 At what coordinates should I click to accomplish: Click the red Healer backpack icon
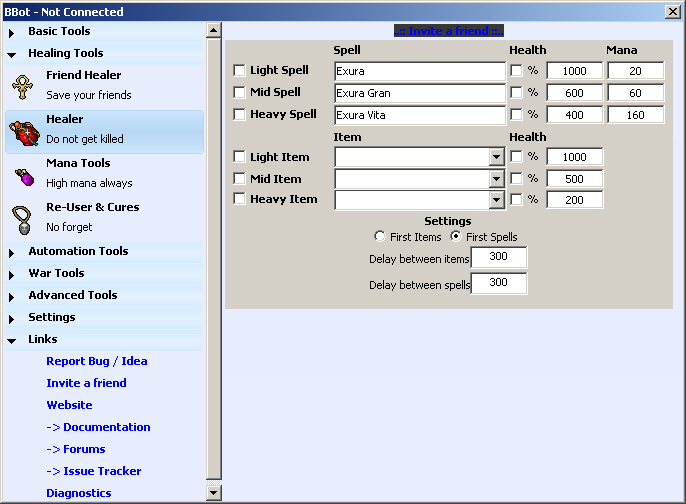click(x=22, y=131)
